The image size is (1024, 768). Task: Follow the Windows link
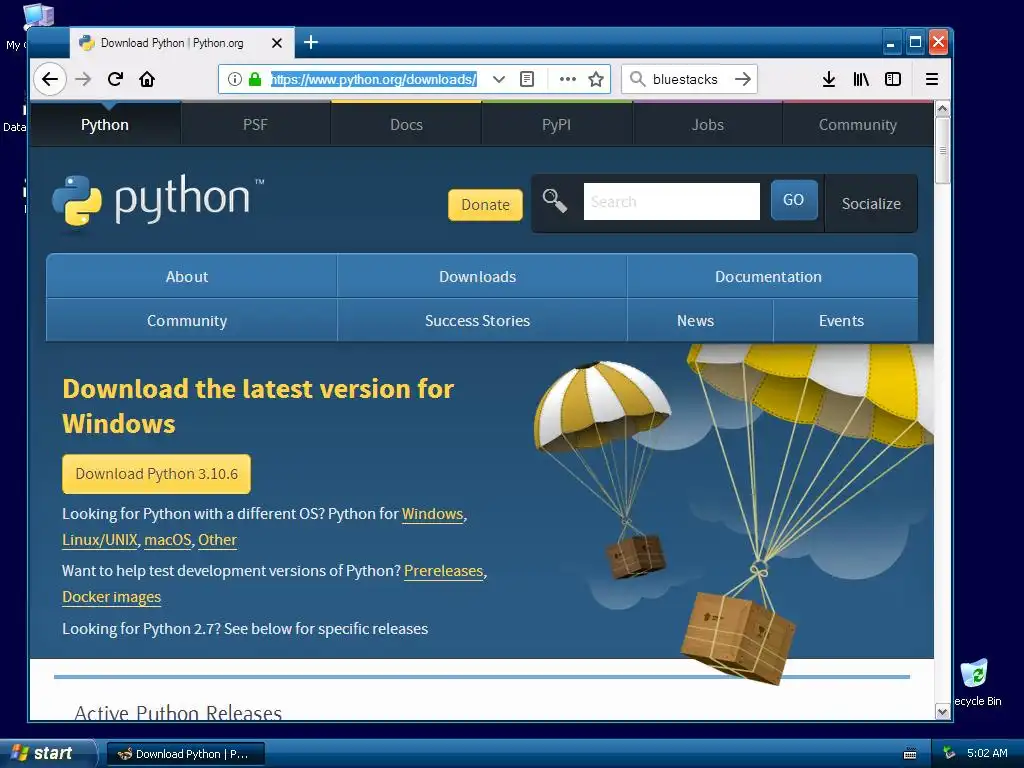tap(432, 514)
